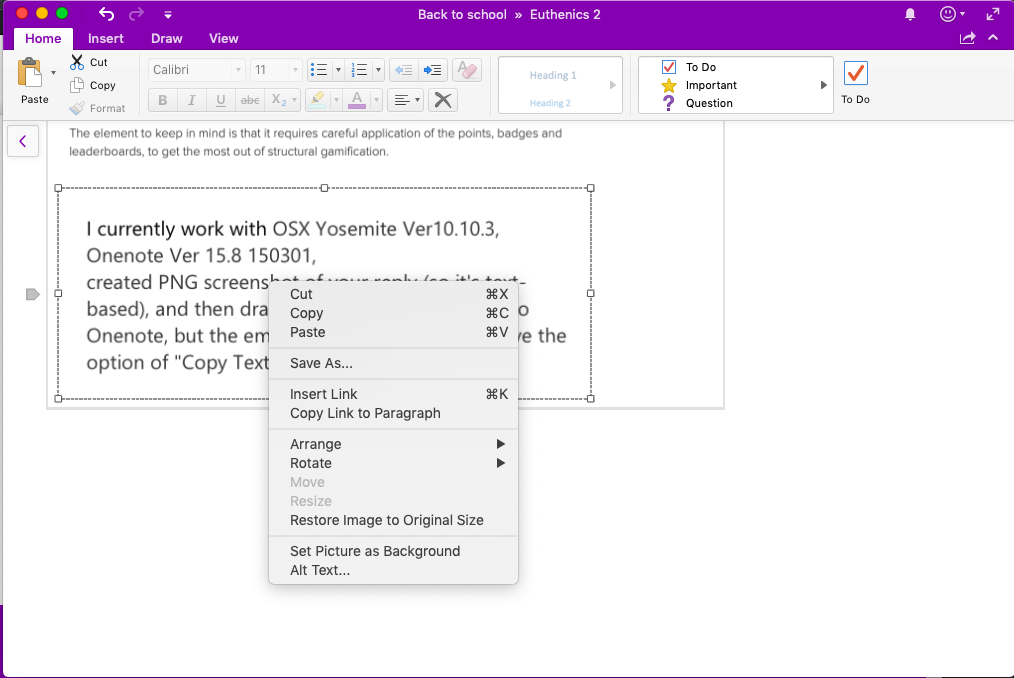Switch to the View tab

tap(224, 38)
